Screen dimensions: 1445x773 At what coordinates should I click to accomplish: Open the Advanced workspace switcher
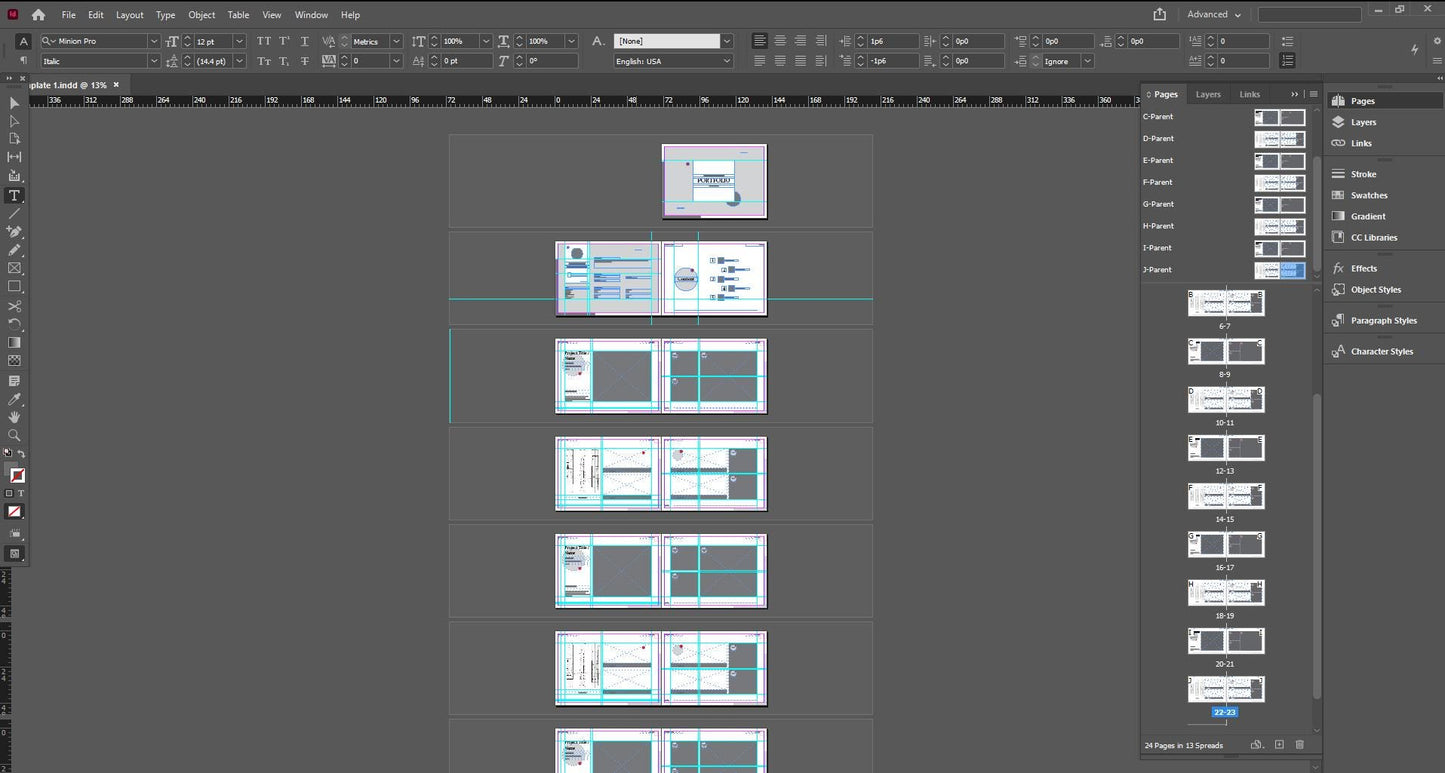[x=1213, y=15]
